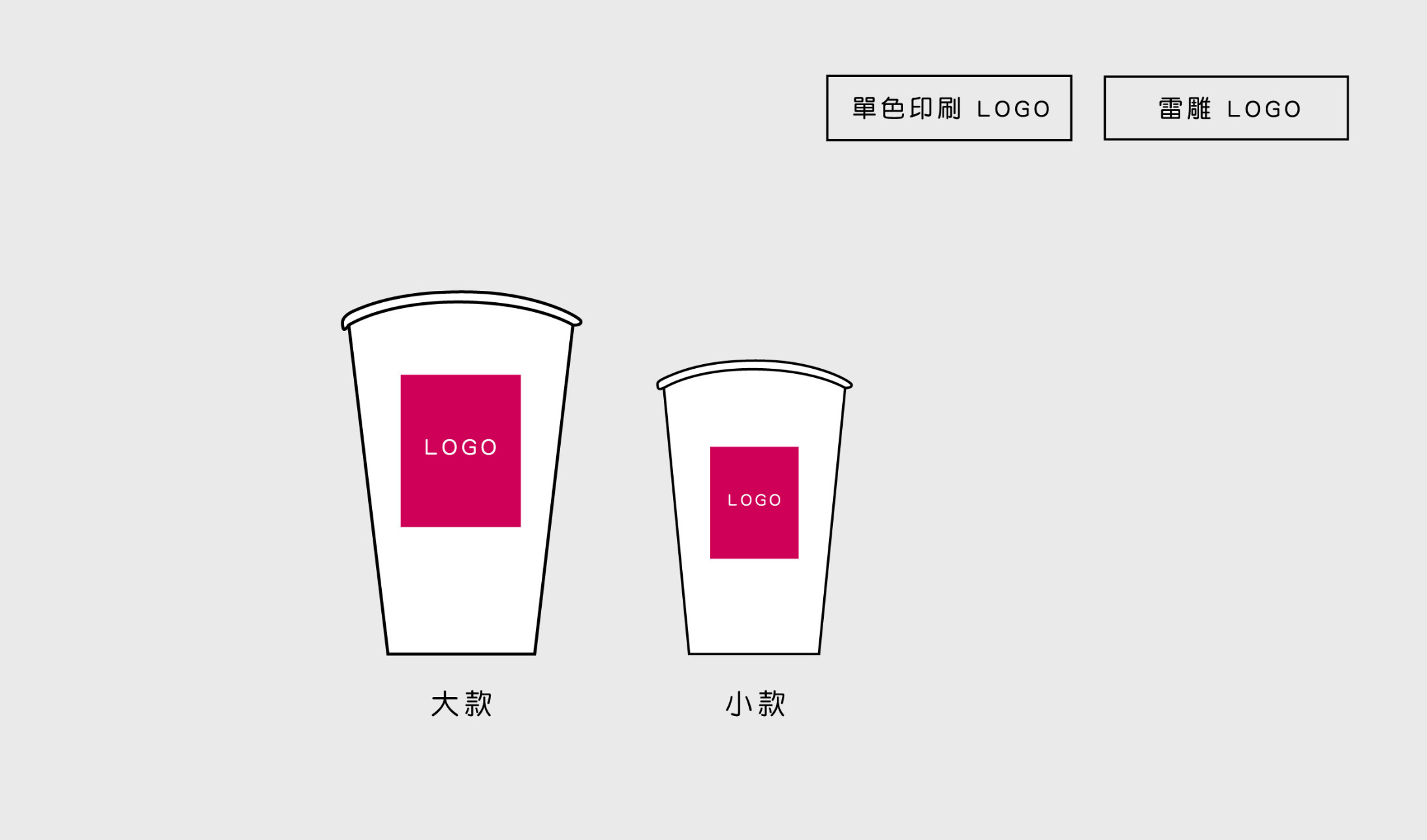The height and width of the screenshot is (840, 1427).
Task: Click the word LOGO in 單色印刷 box
Action: point(1014,109)
